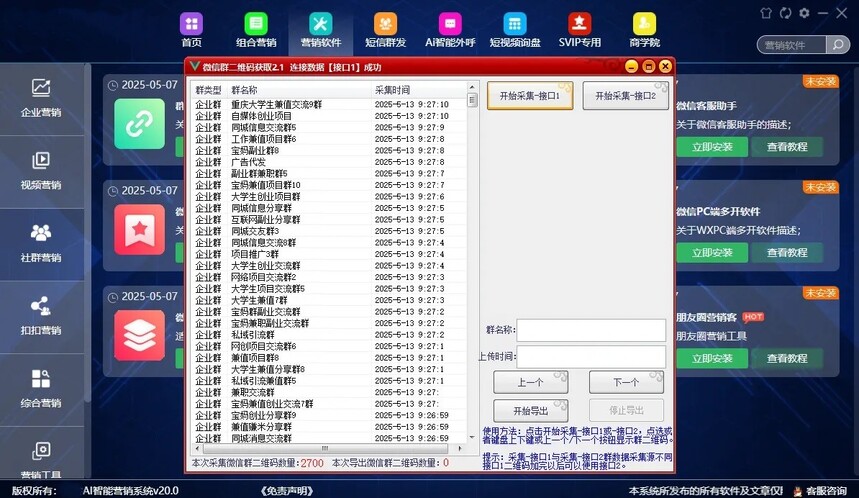Viewport: 859px width, 498px height.
Task: Select row 互联网副业分享群
Action: pyautogui.click(x=329, y=219)
